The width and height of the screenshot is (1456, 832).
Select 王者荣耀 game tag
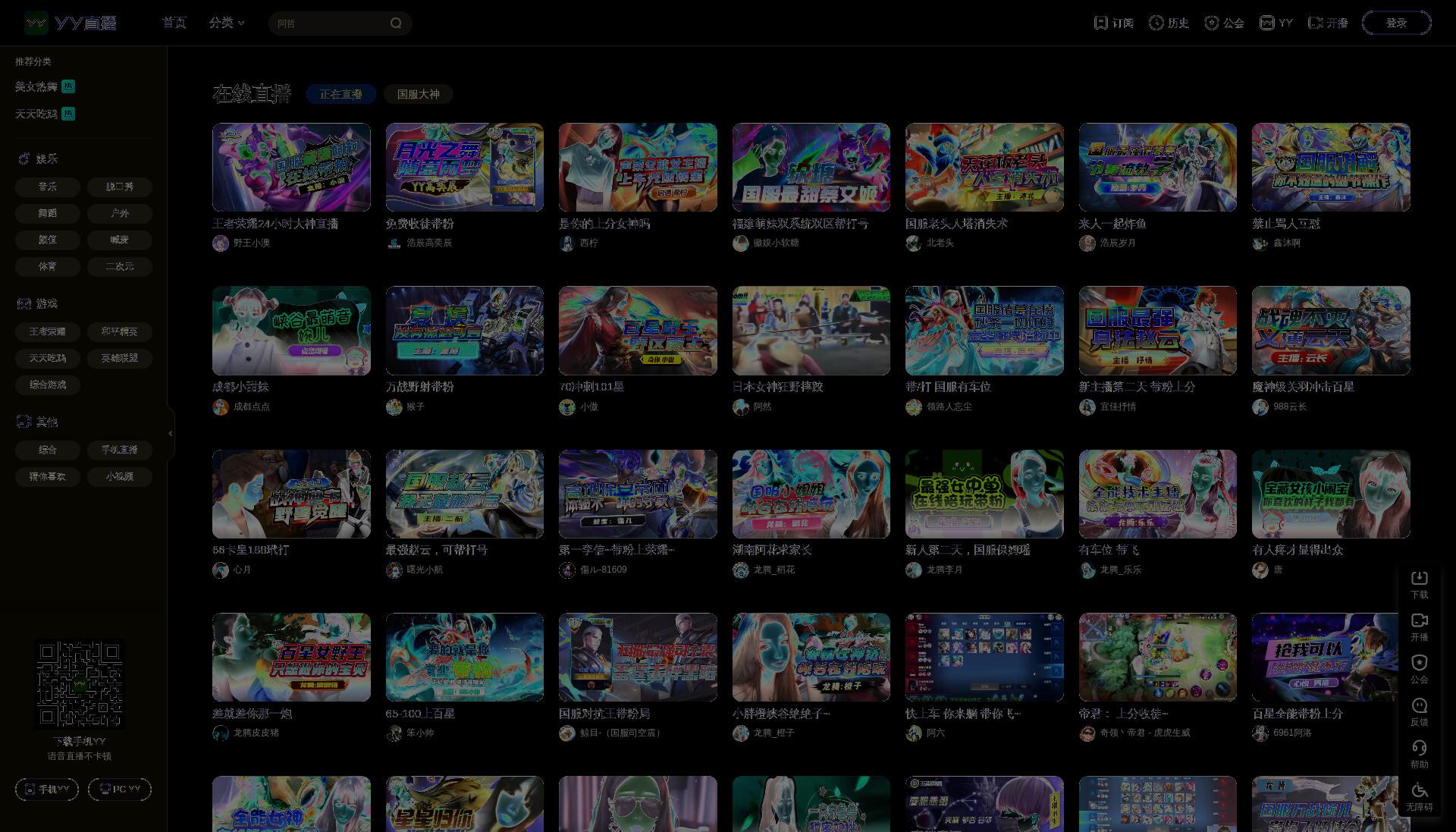pos(48,331)
